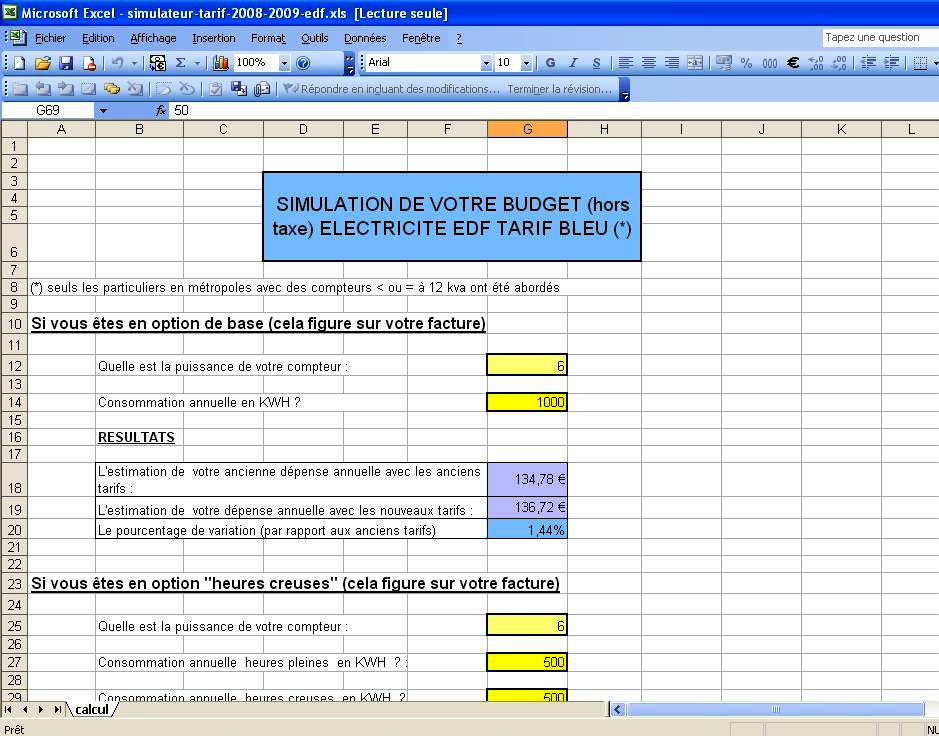Click 'Terminer la révision...' button
The width and height of the screenshot is (939, 736).
click(559, 89)
